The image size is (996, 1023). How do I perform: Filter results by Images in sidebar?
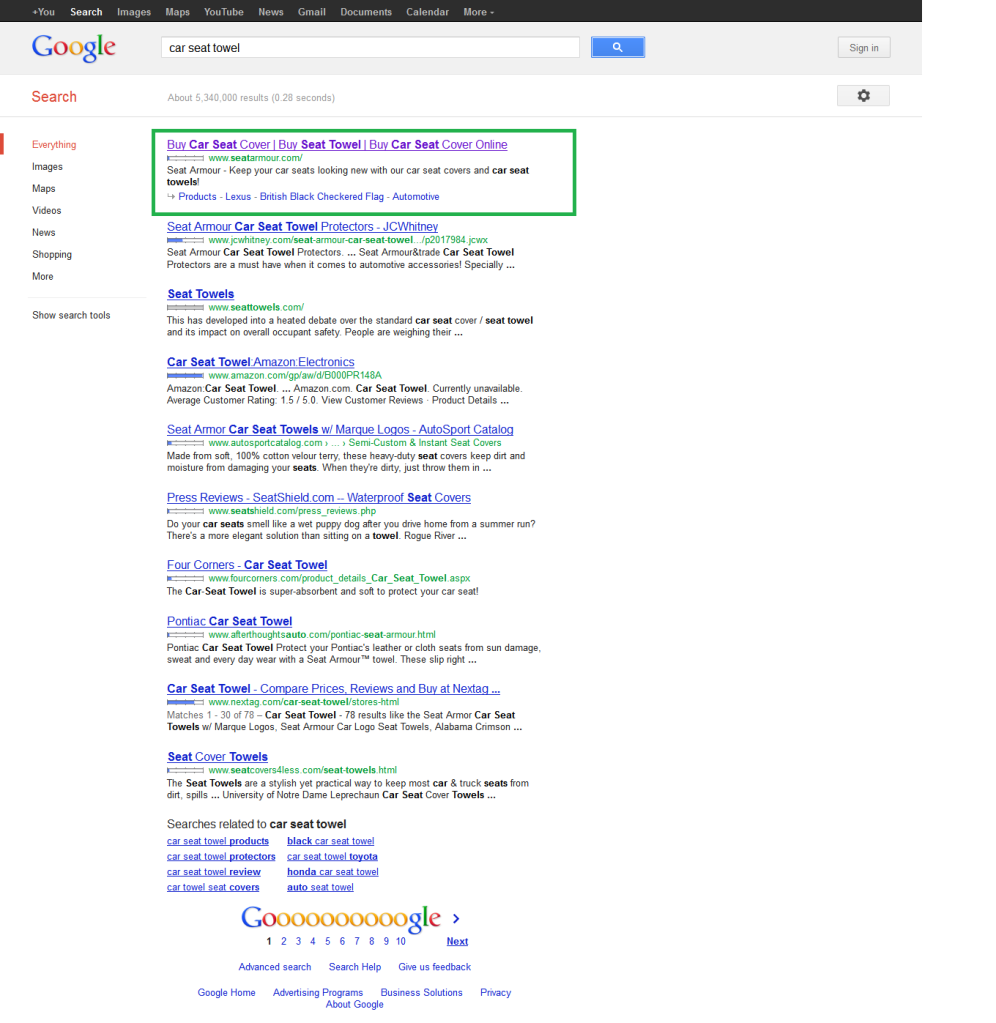click(x=48, y=167)
